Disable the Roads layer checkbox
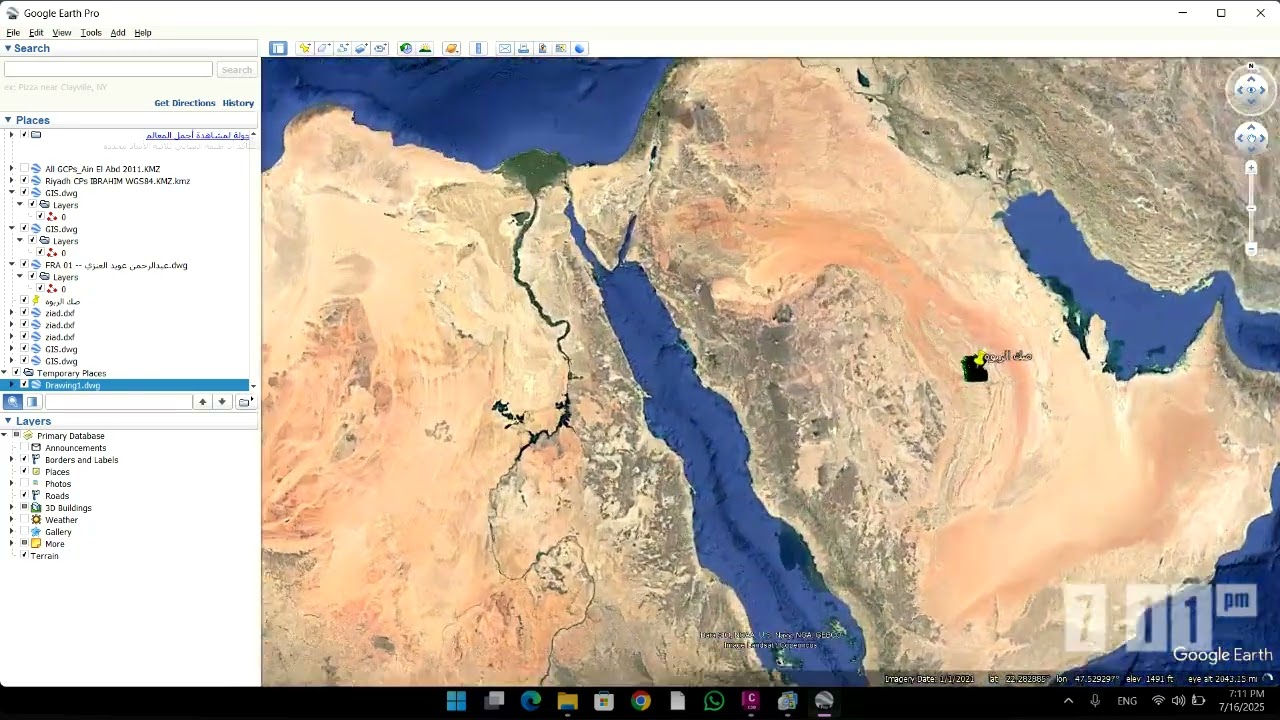The width and height of the screenshot is (1280, 720). coord(24,496)
